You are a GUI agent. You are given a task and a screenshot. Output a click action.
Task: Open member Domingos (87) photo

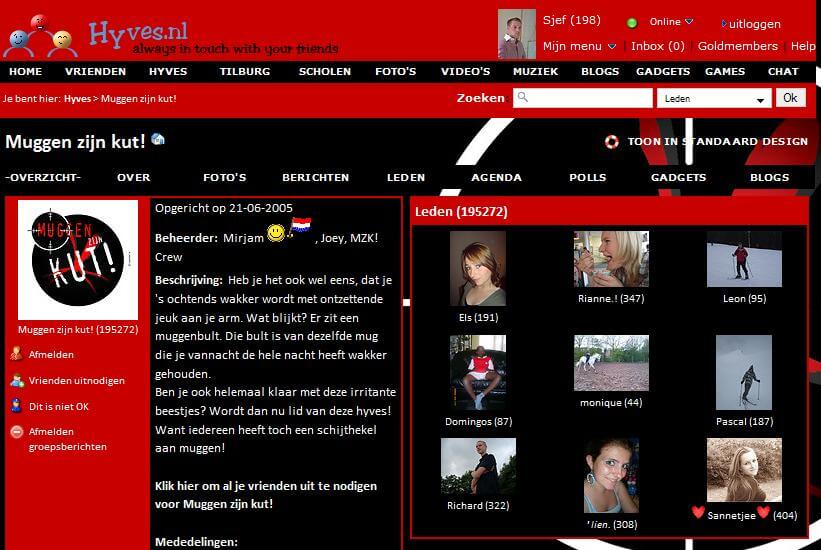coord(478,372)
